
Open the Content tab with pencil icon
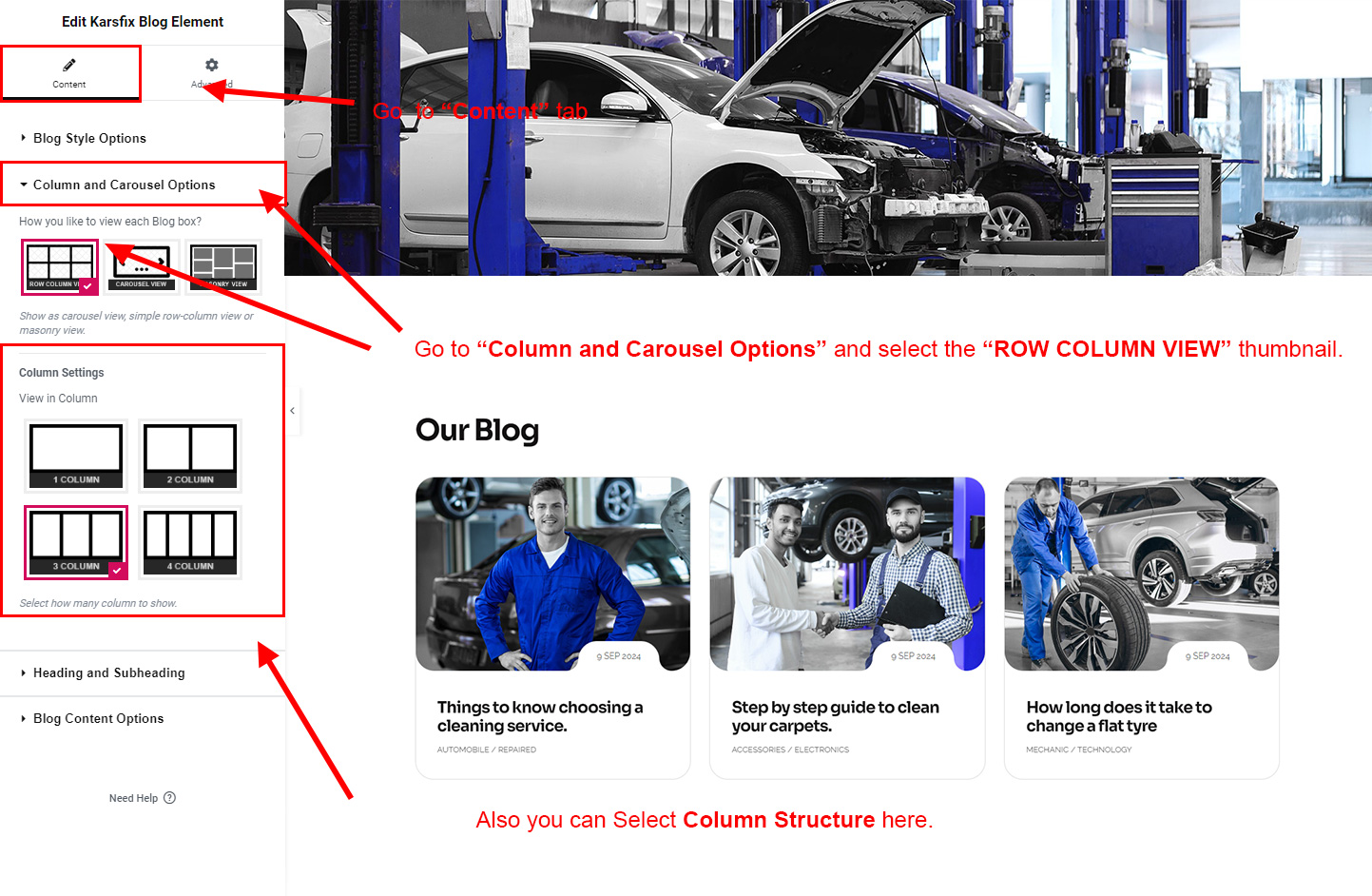[69, 72]
